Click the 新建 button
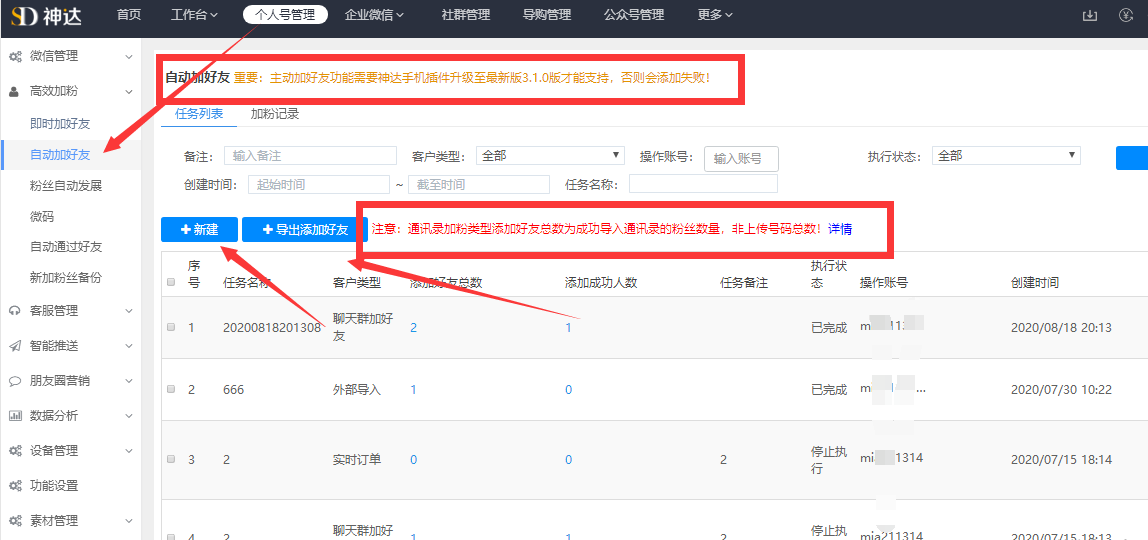Image resolution: width=1148 pixels, height=540 pixels. click(199, 229)
